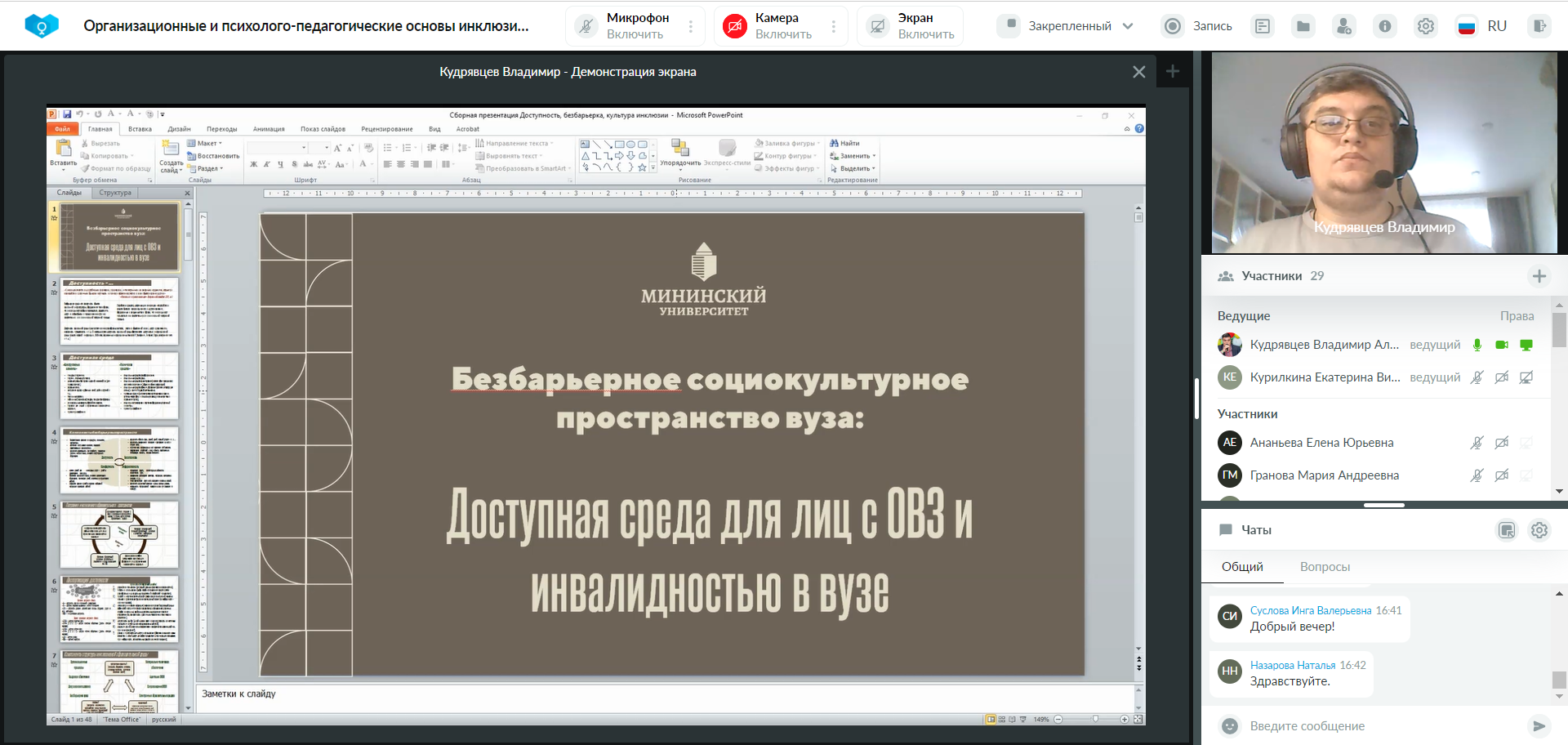Select the Общий chat tab
Screen dimensions: 1568x745
[x=1242, y=567]
